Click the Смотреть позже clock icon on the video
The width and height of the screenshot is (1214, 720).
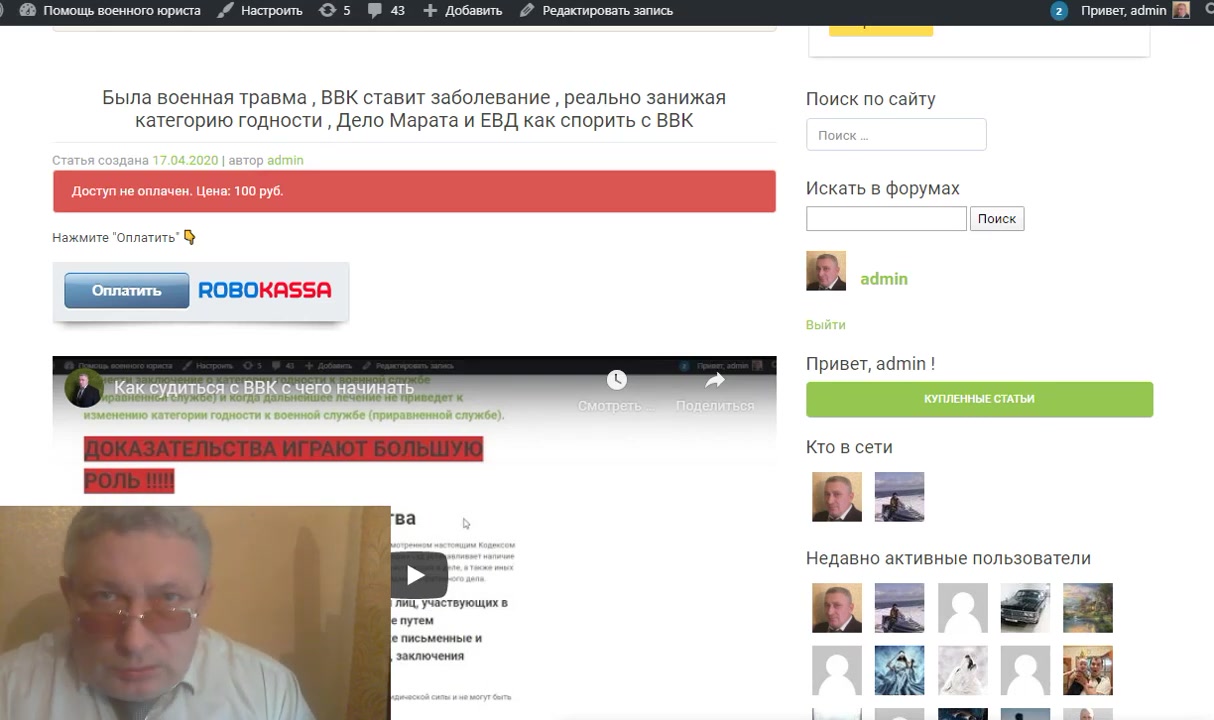(616, 380)
